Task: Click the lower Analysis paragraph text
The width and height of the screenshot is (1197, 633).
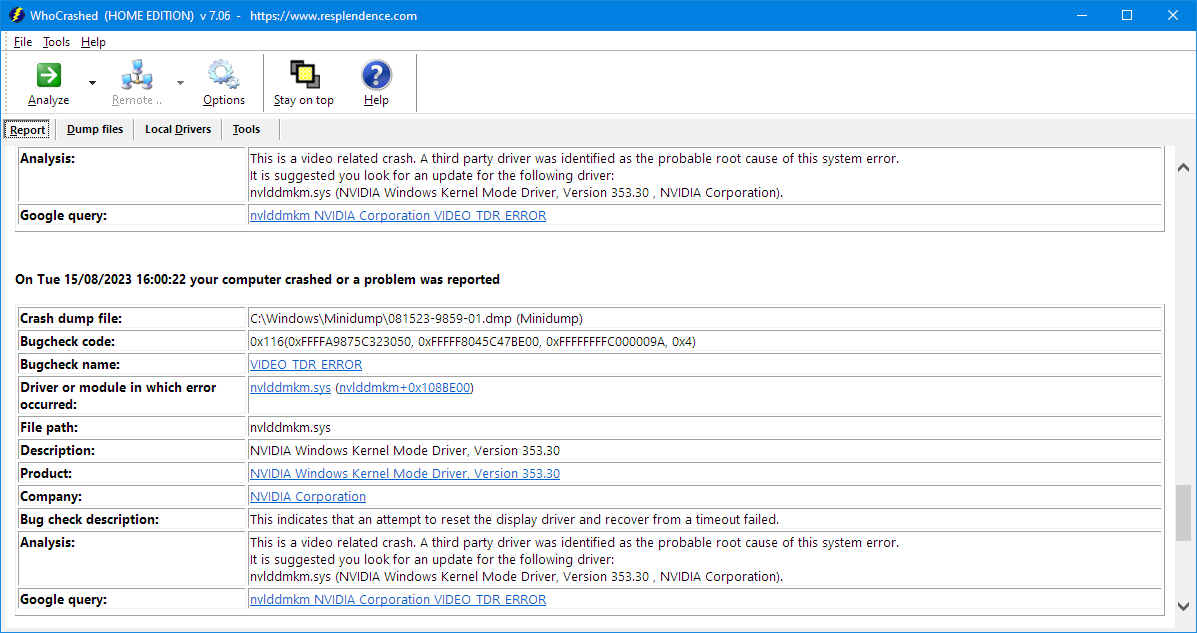Action: (x=574, y=560)
